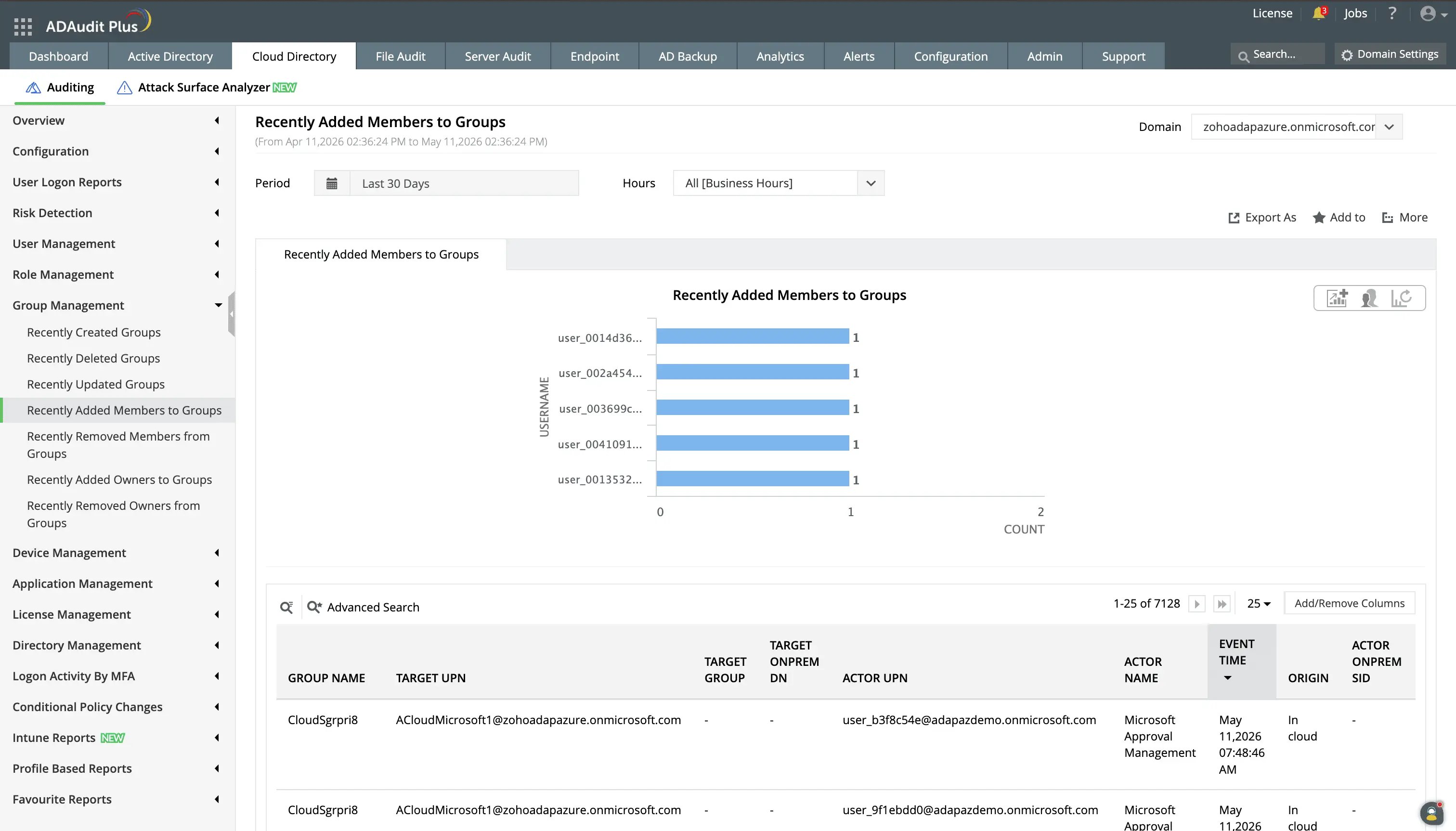Switch to the Dashboard tab

click(x=59, y=56)
